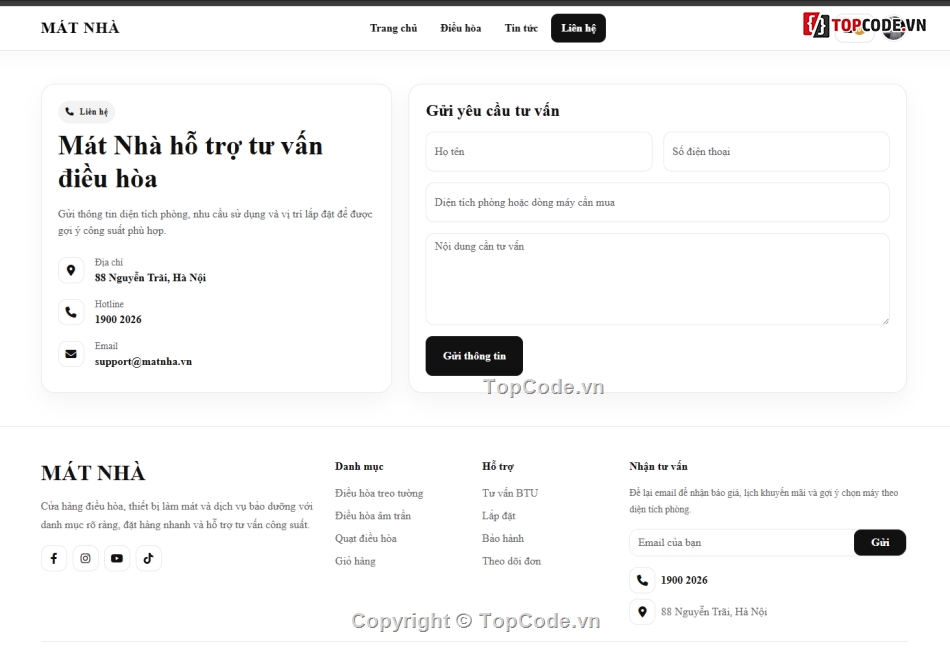Open the YouTube social icon
This screenshot has height=653, width=950.
tap(117, 559)
